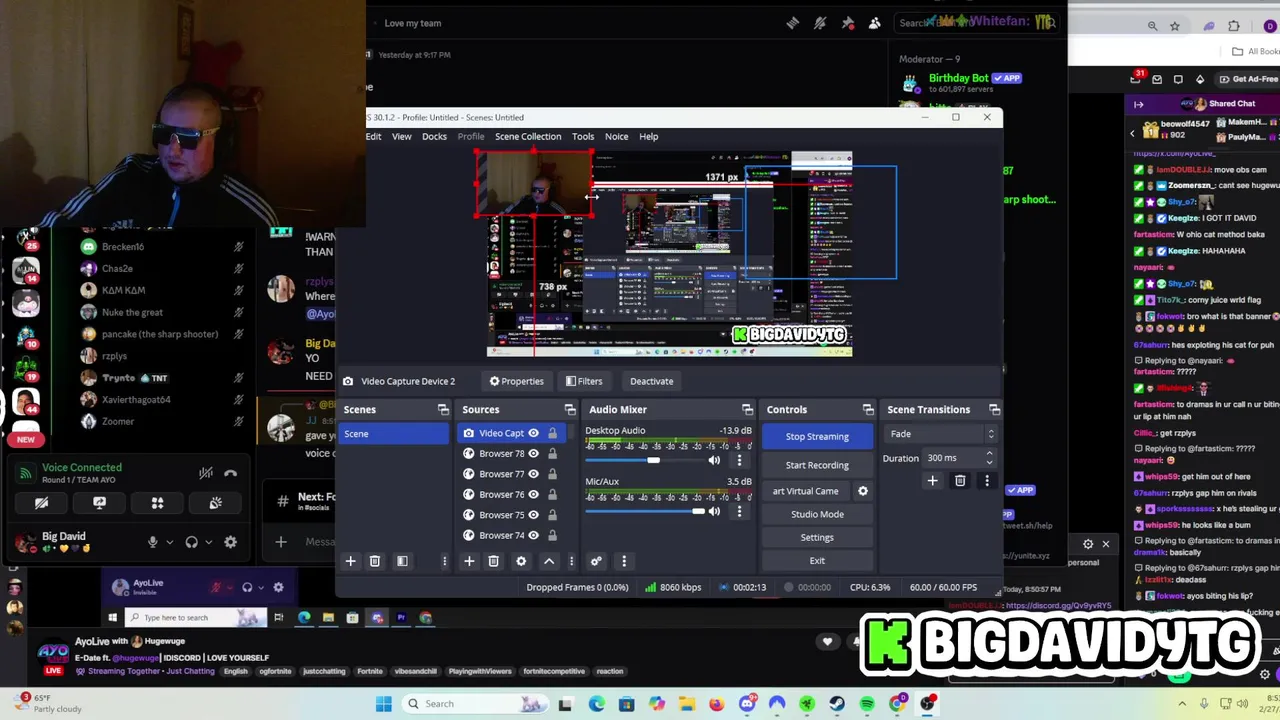The width and height of the screenshot is (1280, 720).
Task: Open the Tools menu in OBS
Action: pos(583,137)
